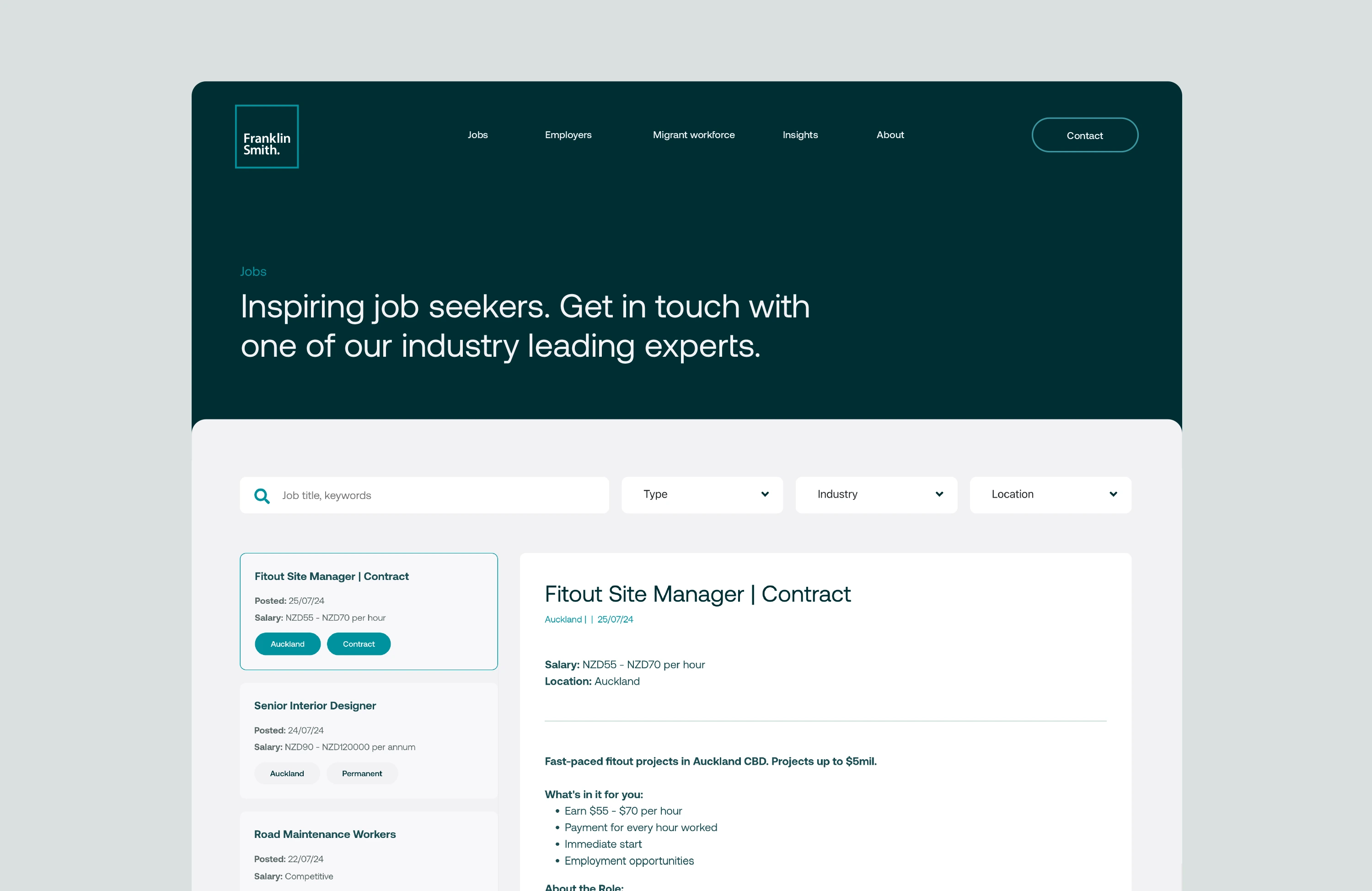Image resolution: width=1372 pixels, height=891 pixels.
Task: Click Auckland tag on Senior Interior Designer card
Action: click(x=287, y=773)
